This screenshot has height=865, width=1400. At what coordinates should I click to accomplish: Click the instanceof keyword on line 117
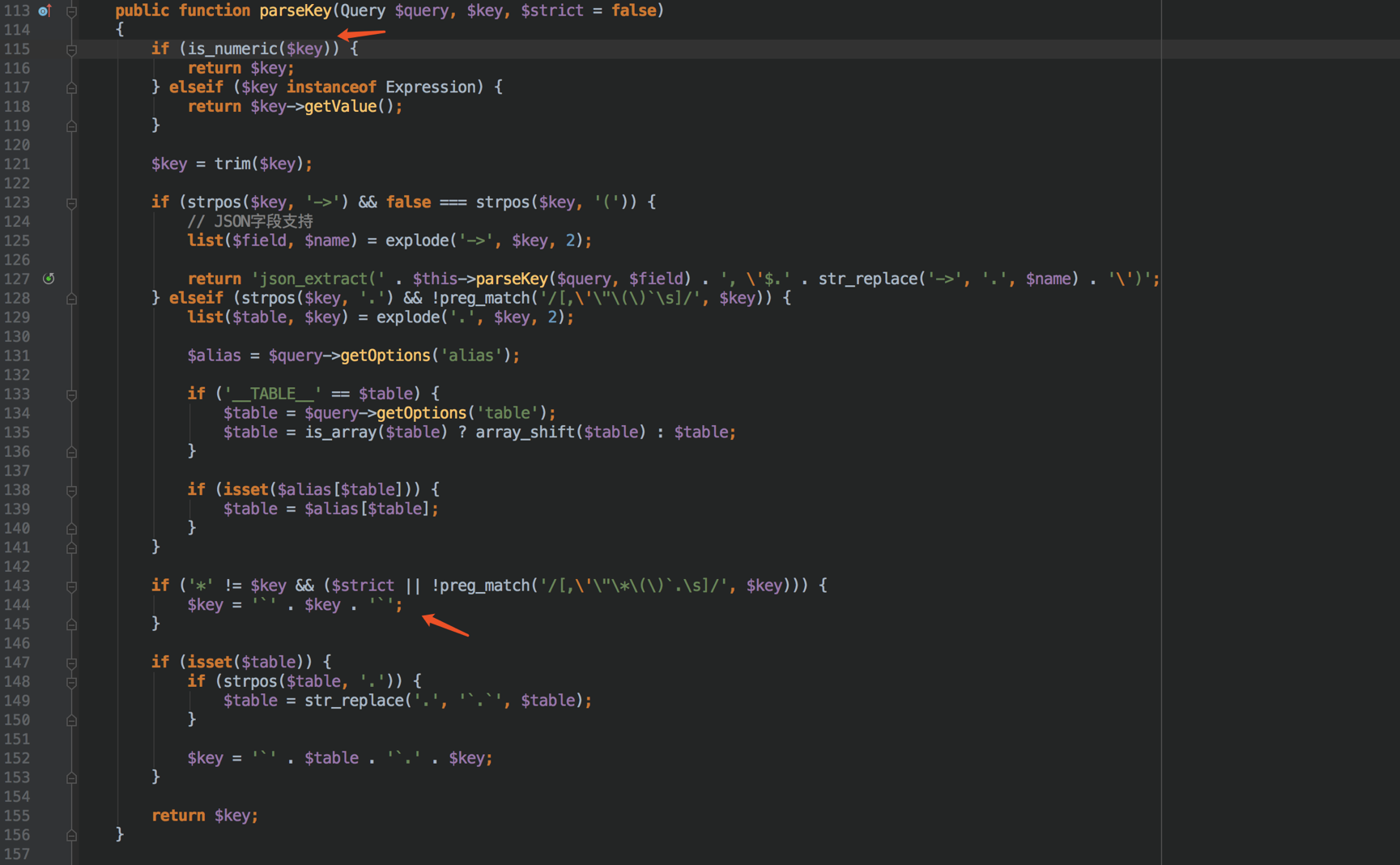point(331,87)
